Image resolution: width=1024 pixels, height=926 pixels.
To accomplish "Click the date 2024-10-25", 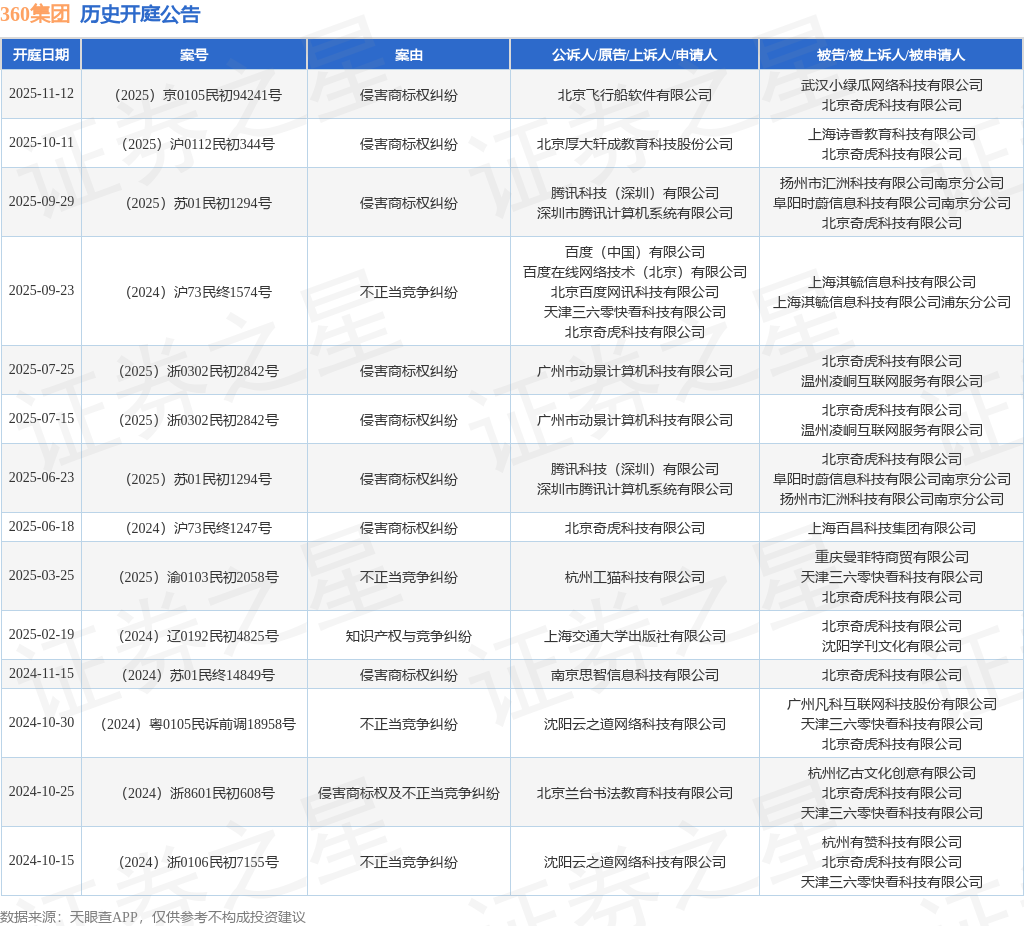I will pos(41,791).
